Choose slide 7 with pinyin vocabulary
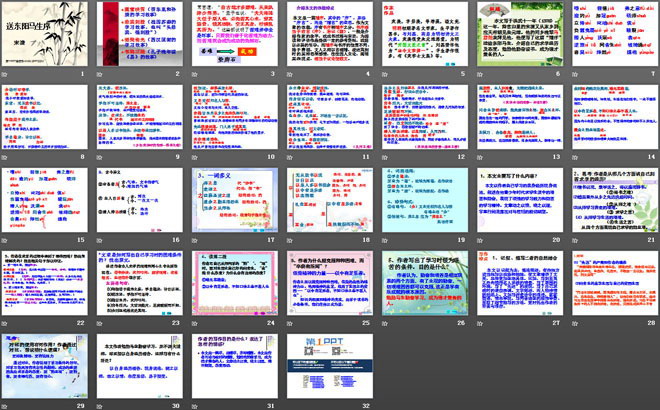 609,37
